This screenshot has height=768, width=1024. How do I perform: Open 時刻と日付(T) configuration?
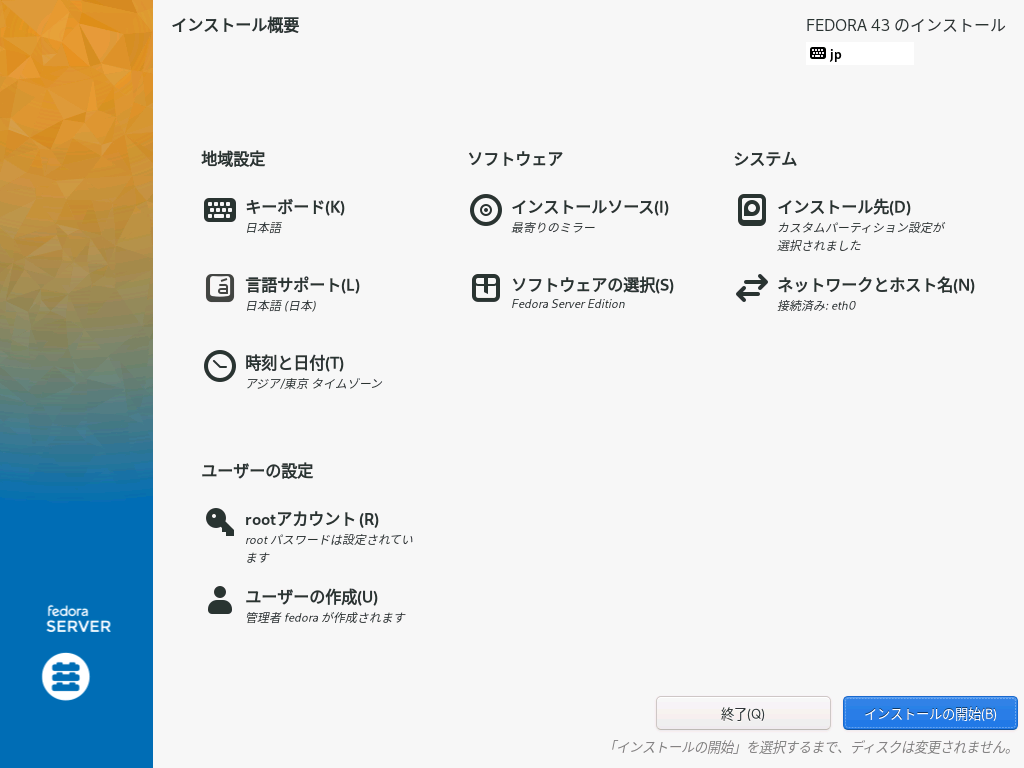click(x=294, y=363)
